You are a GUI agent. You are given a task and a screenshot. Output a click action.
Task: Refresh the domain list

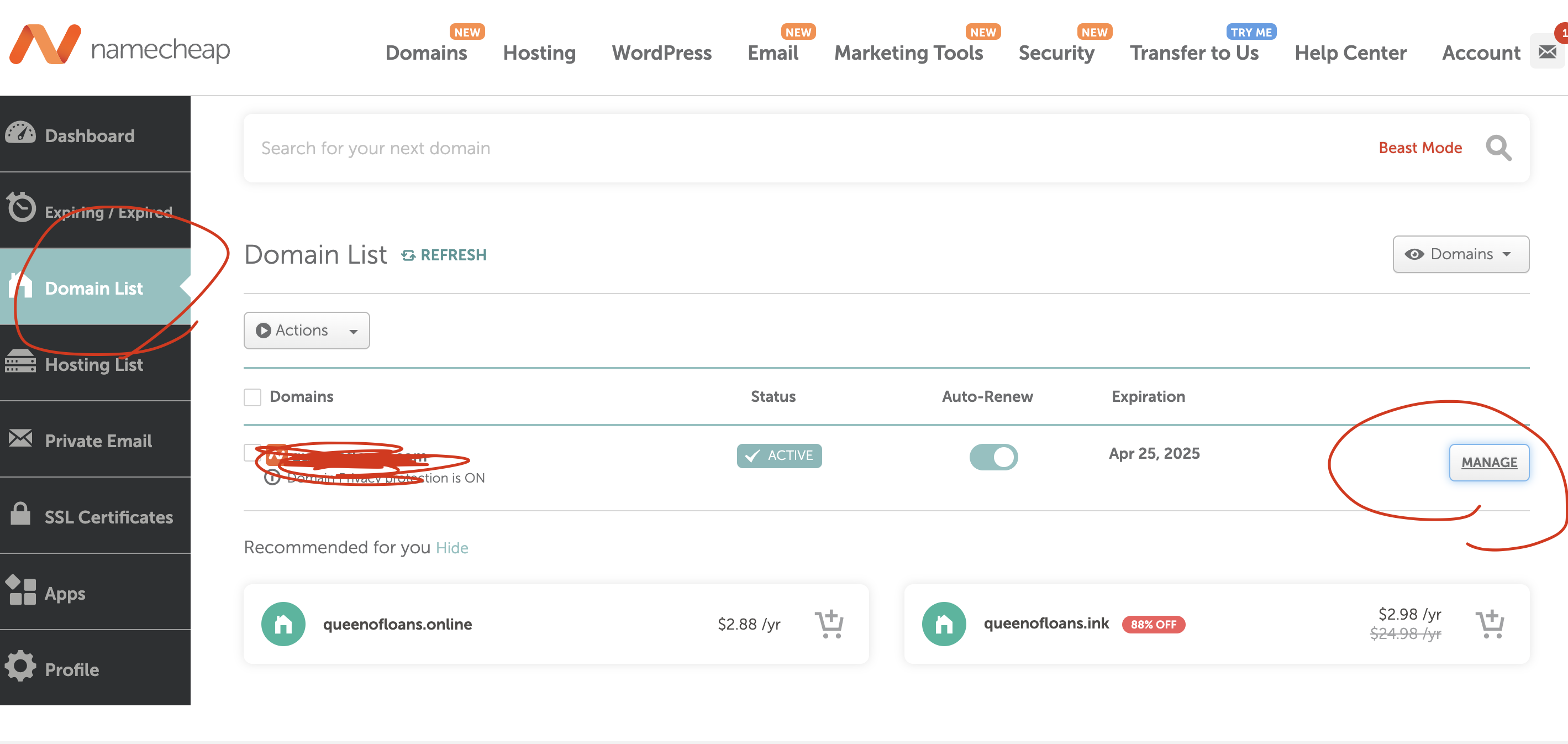coord(444,255)
